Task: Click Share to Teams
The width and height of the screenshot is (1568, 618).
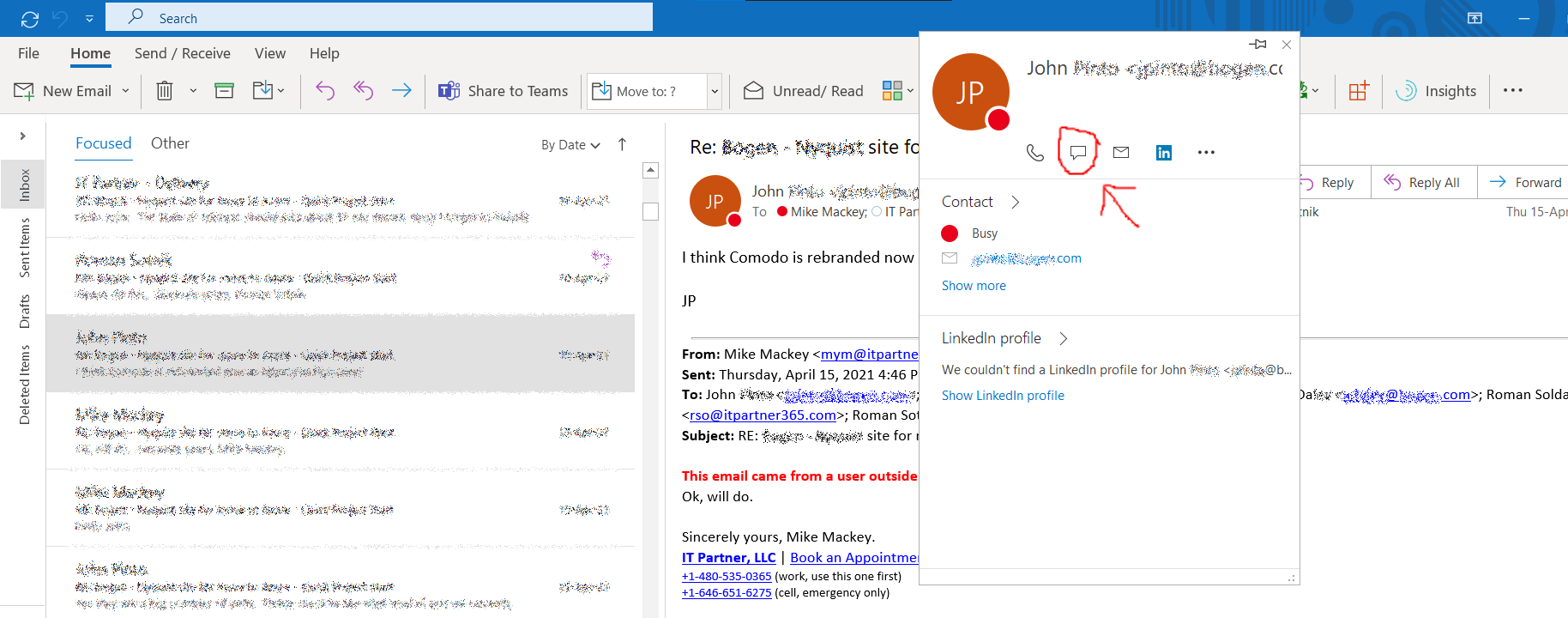Action: click(x=504, y=91)
